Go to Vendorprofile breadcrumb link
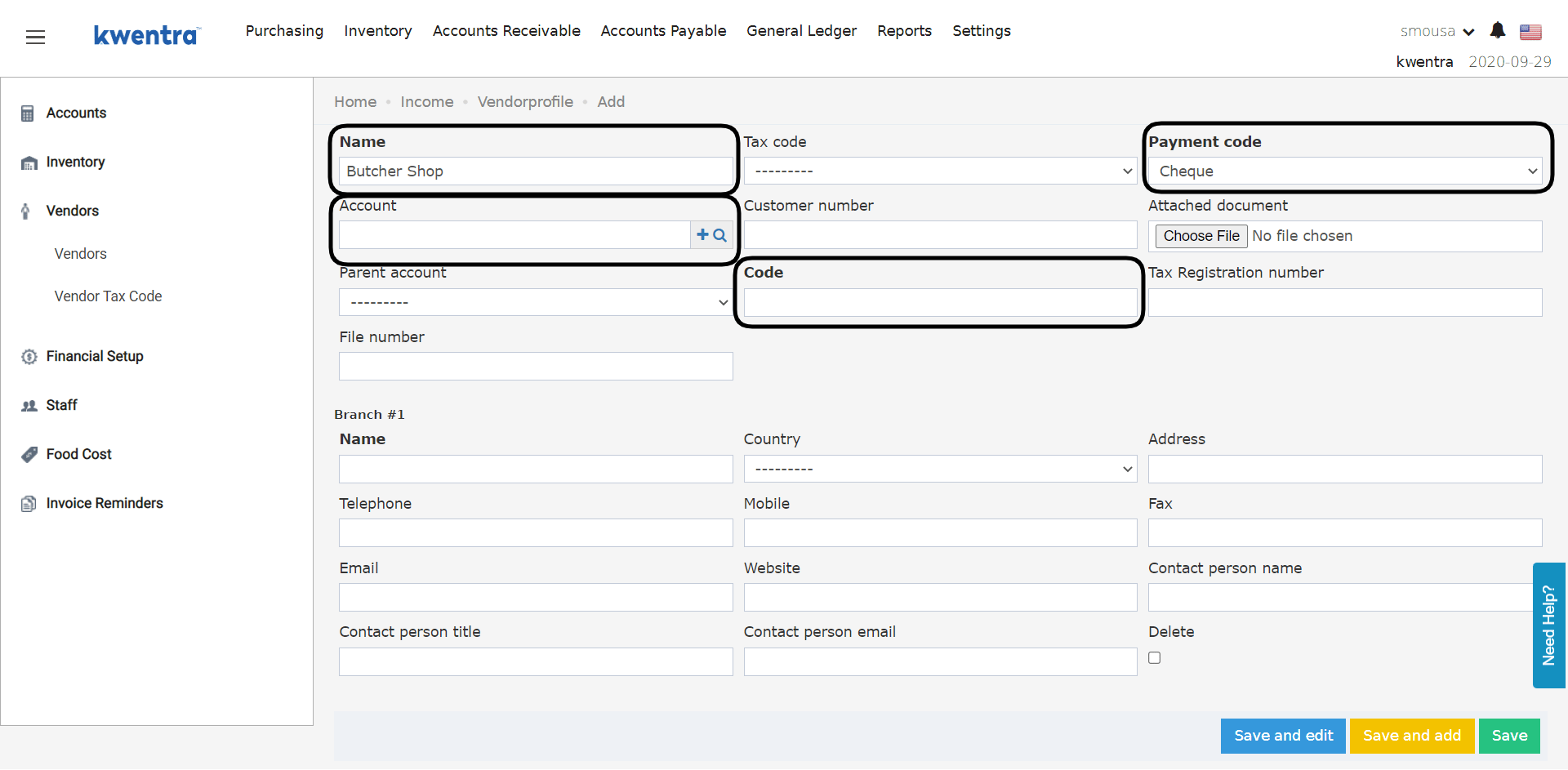The height and width of the screenshot is (770, 1568). pyautogui.click(x=525, y=102)
